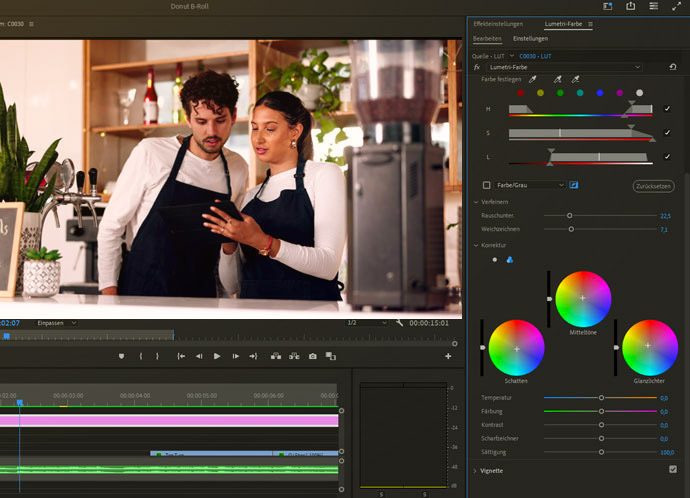The height and width of the screenshot is (498, 690).
Task: Open the Einstellungen tab
Action: pos(530,38)
